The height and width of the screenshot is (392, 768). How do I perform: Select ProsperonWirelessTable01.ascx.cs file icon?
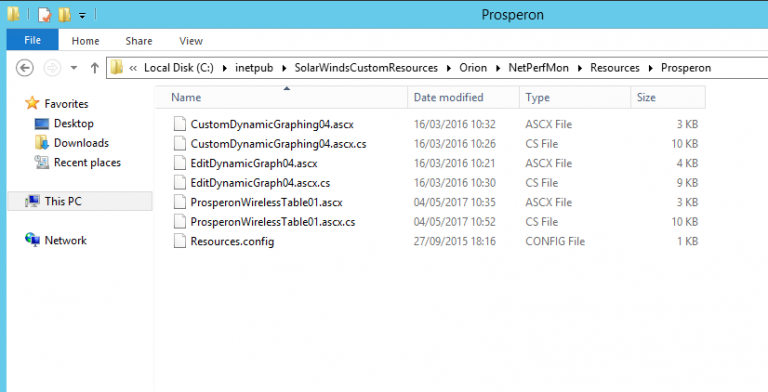[x=180, y=221]
